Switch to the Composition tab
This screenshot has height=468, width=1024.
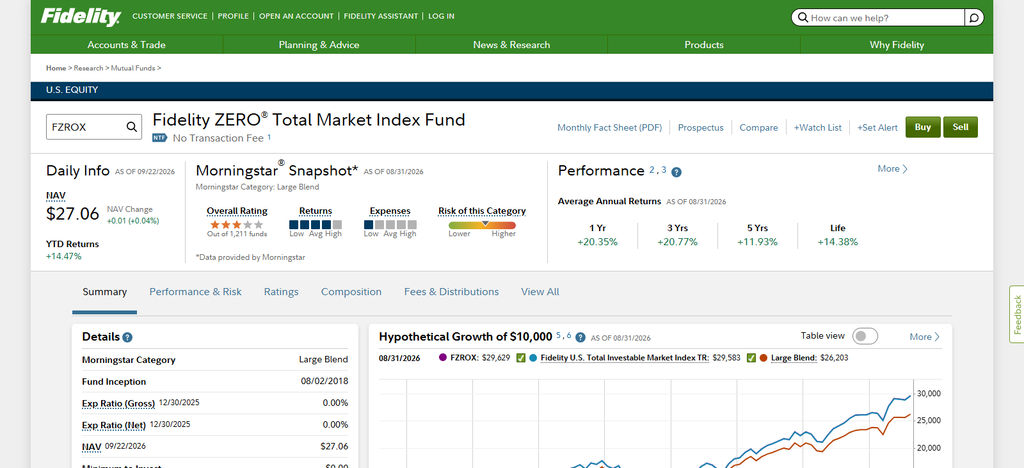click(351, 292)
